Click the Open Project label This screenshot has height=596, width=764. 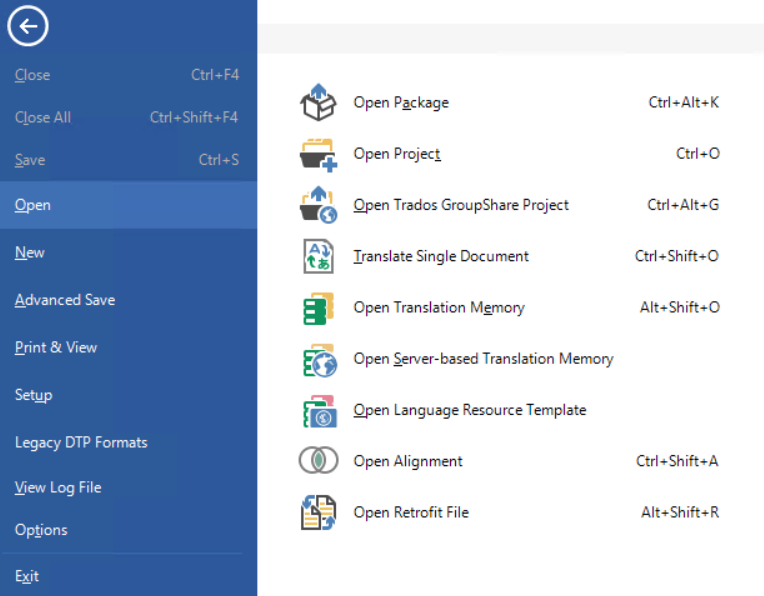click(397, 154)
